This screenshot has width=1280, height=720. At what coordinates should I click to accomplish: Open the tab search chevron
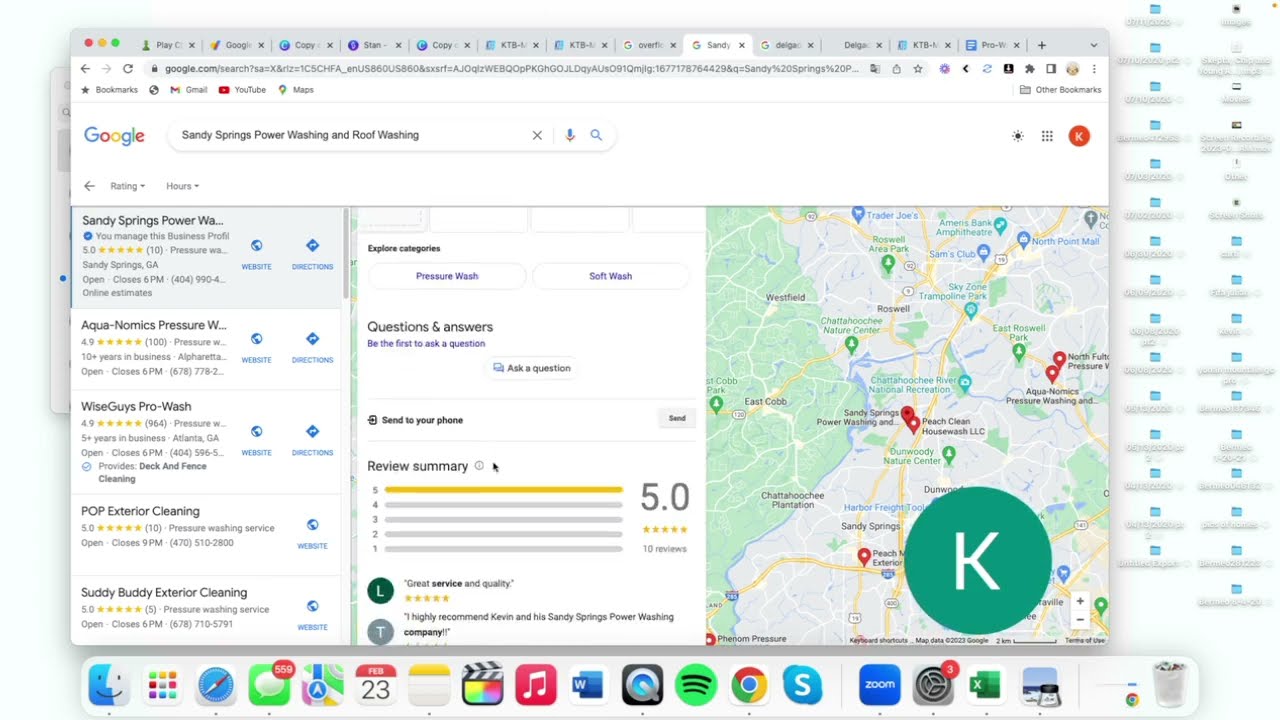click(1093, 45)
